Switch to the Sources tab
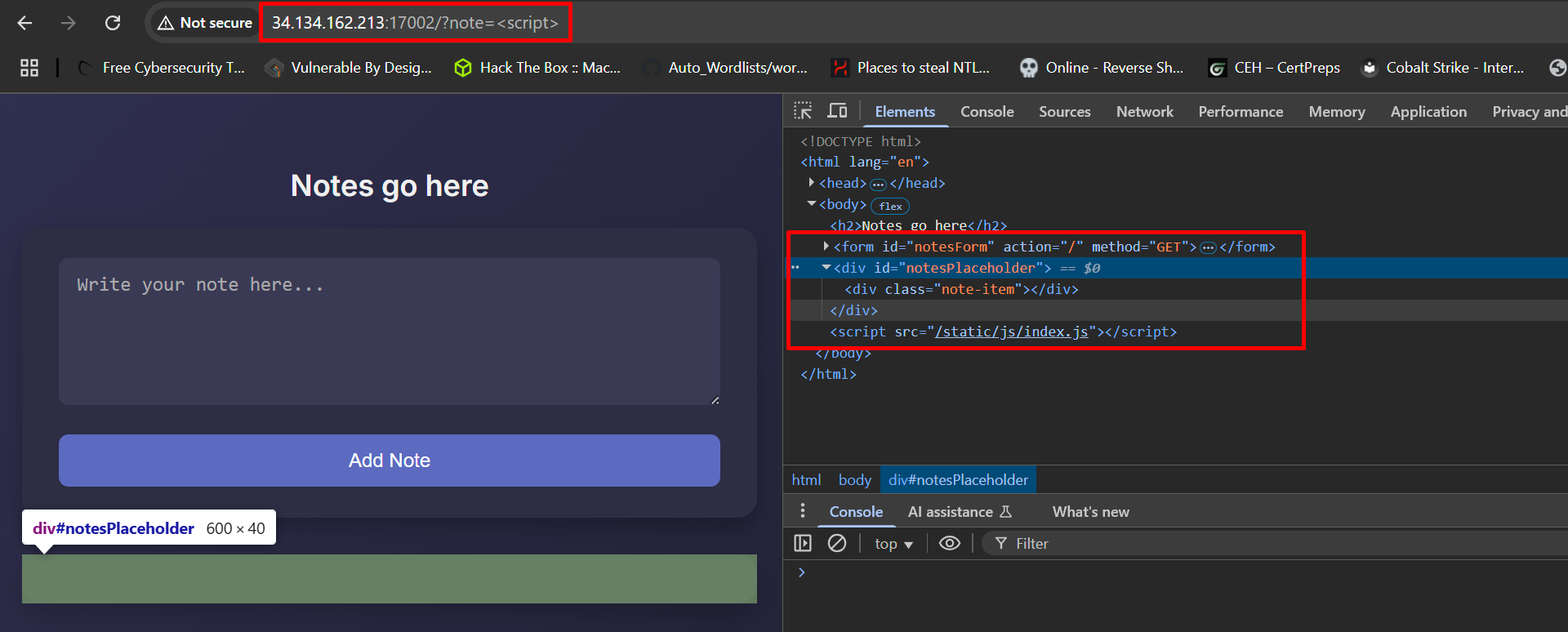 (1065, 112)
